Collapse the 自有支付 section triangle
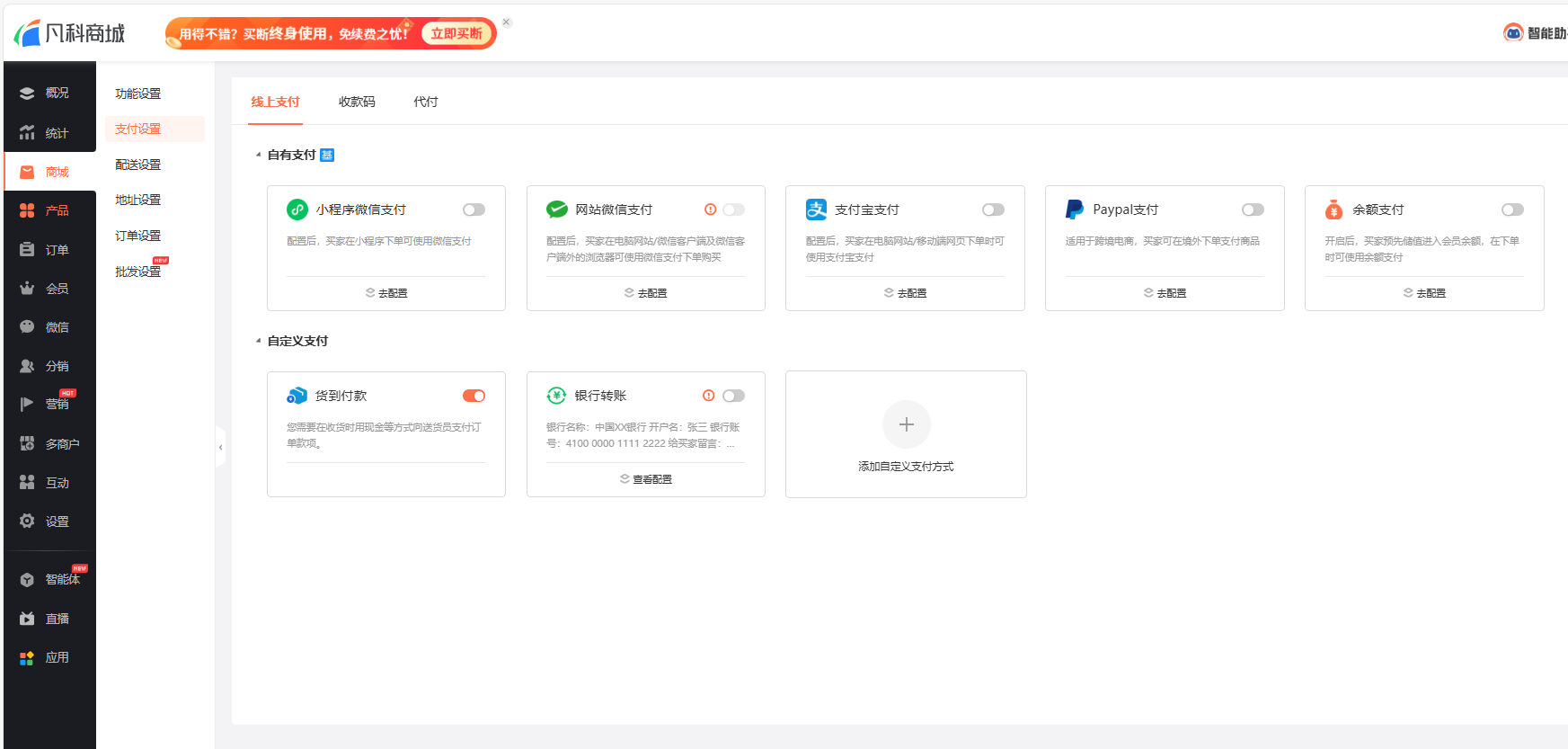The image size is (1568, 749). pos(259,155)
